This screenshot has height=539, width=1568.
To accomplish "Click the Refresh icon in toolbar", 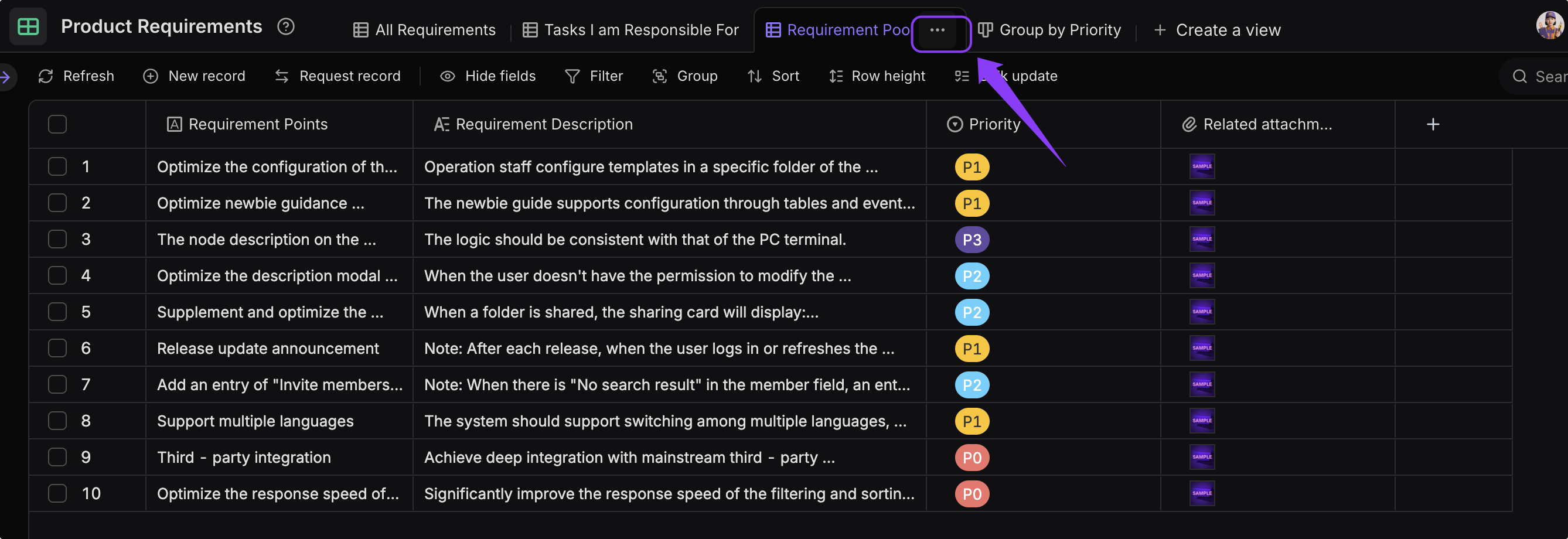I will [46, 76].
